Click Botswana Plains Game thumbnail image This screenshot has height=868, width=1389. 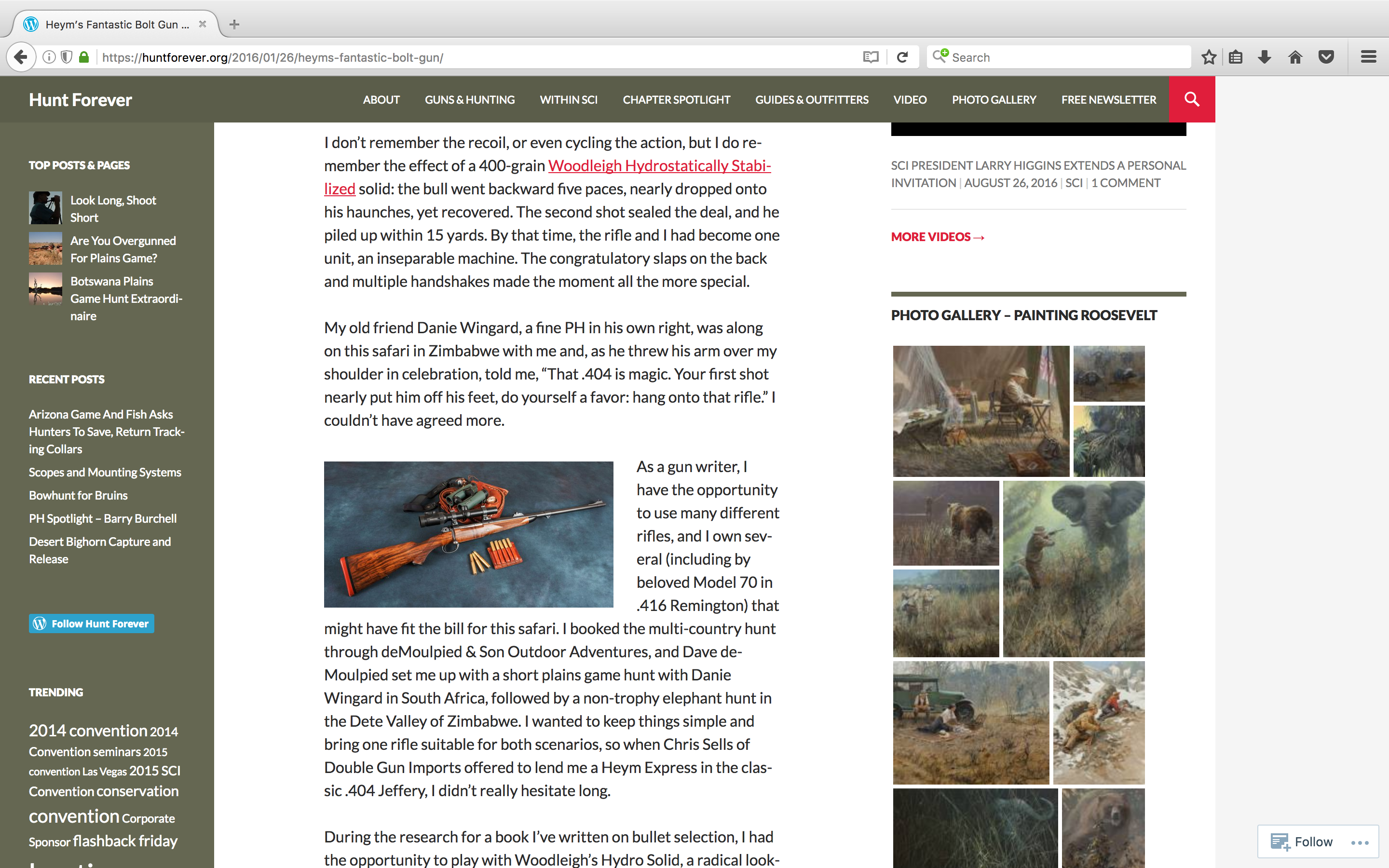[x=45, y=289]
